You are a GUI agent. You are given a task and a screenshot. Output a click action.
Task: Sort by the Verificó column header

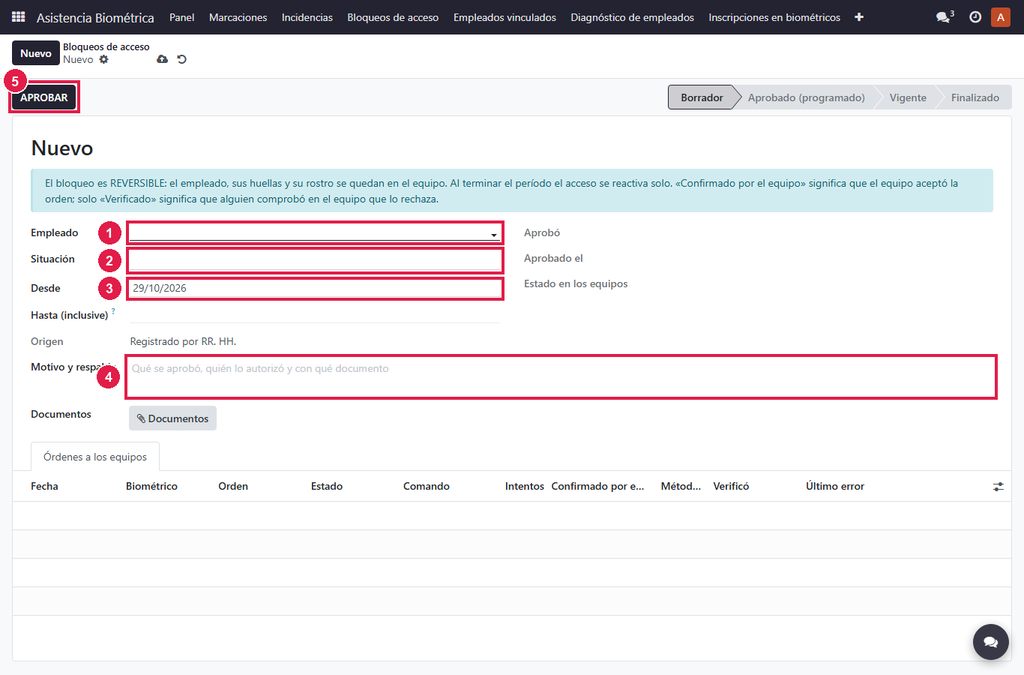click(731, 486)
